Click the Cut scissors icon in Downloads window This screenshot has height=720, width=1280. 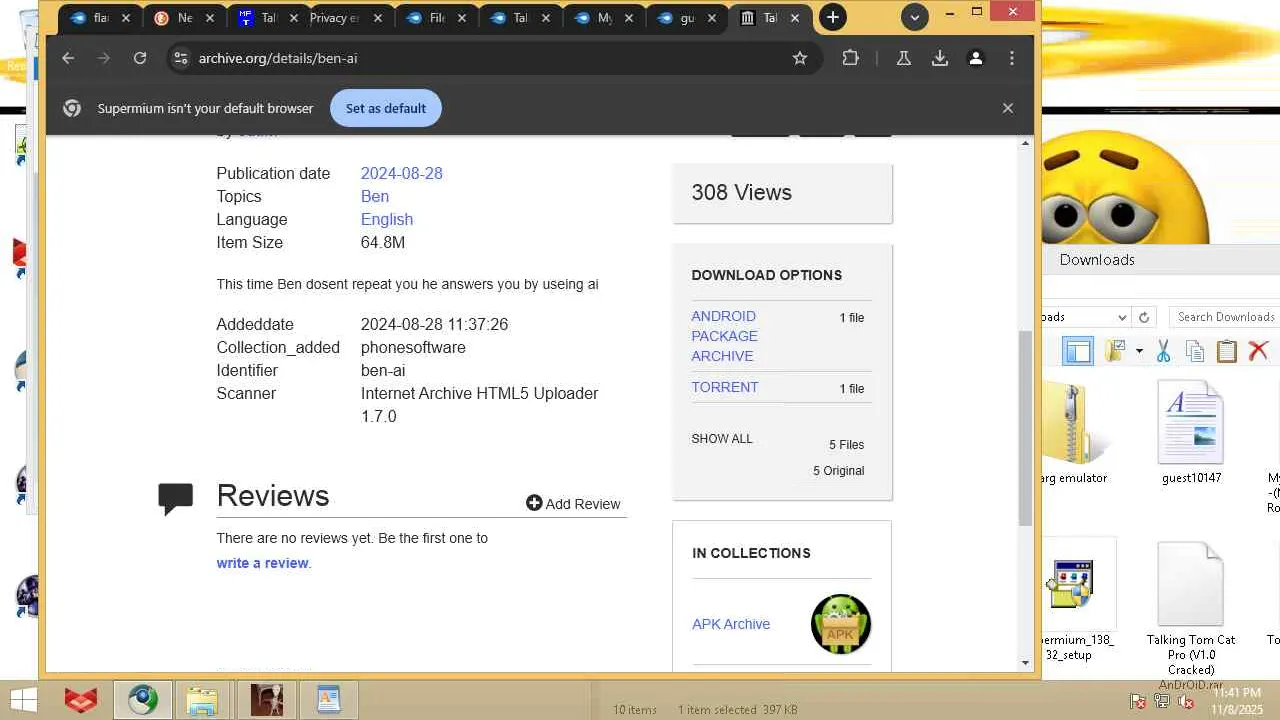[x=1163, y=351]
